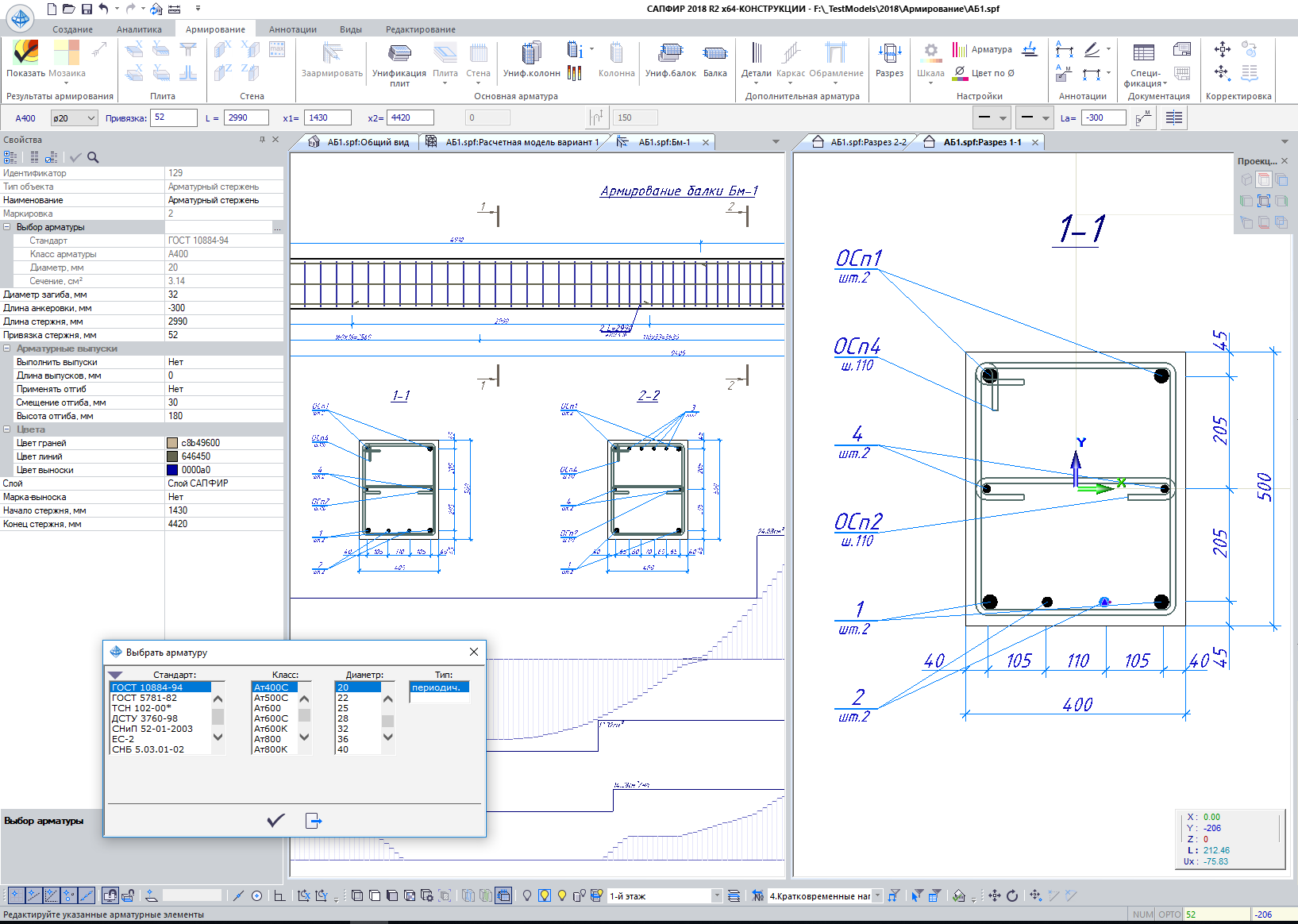Open the ø20 diameter dropdown
The height and width of the screenshot is (924, 1298).
(91, 118)
